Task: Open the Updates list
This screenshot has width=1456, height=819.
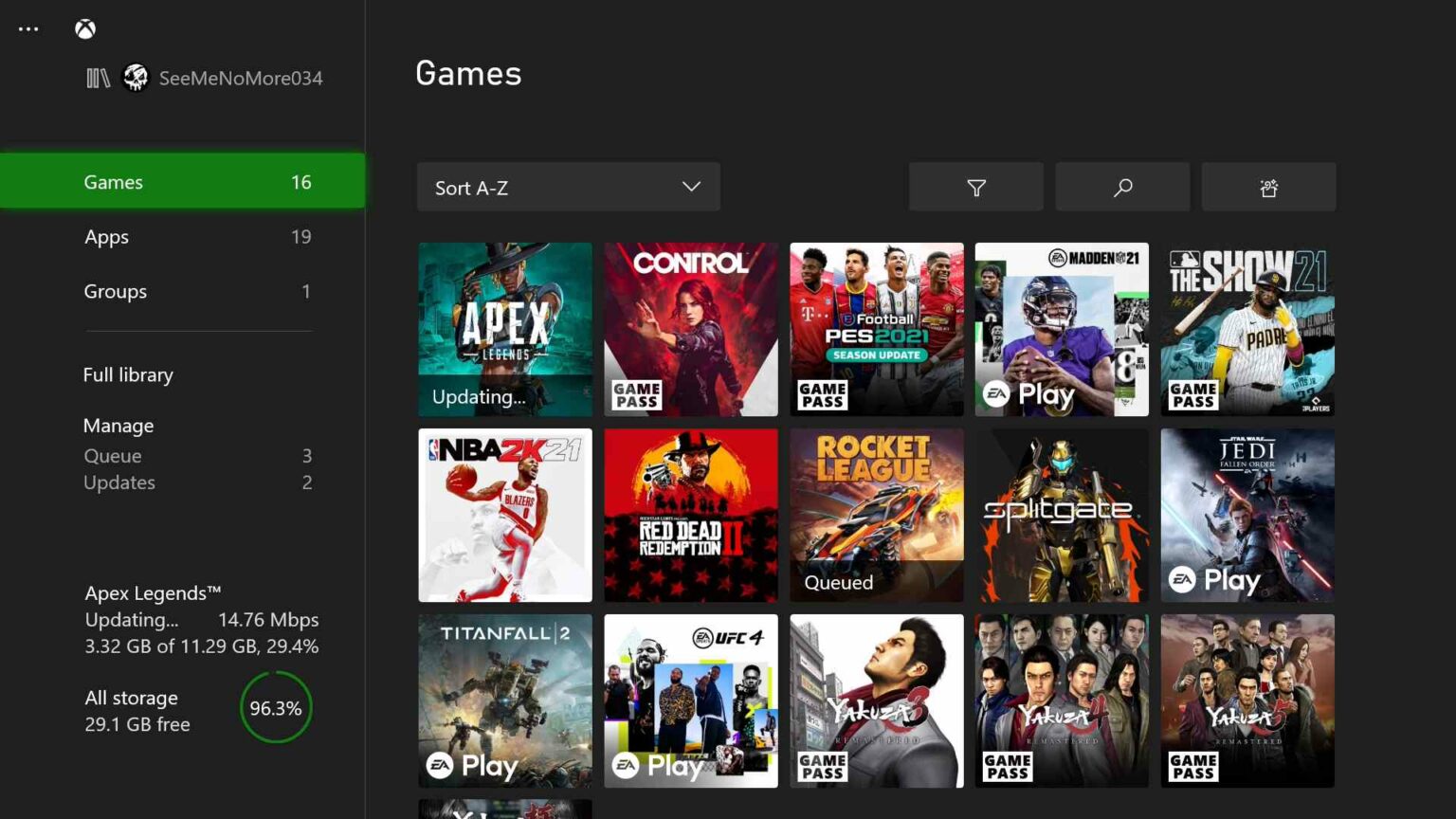Action: (x=119, y=482)
